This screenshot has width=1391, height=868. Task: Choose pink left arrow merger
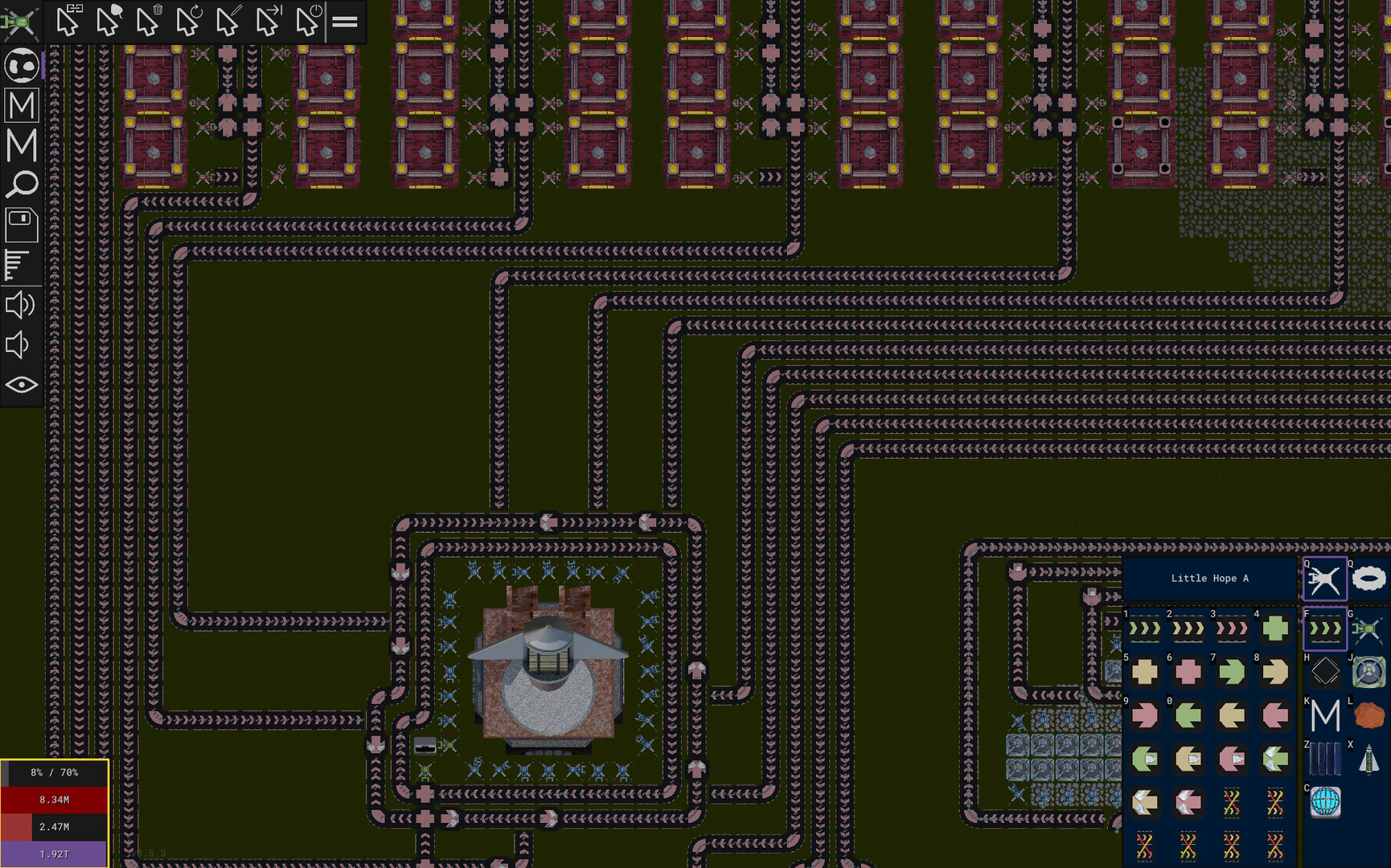click(1274, 715)
